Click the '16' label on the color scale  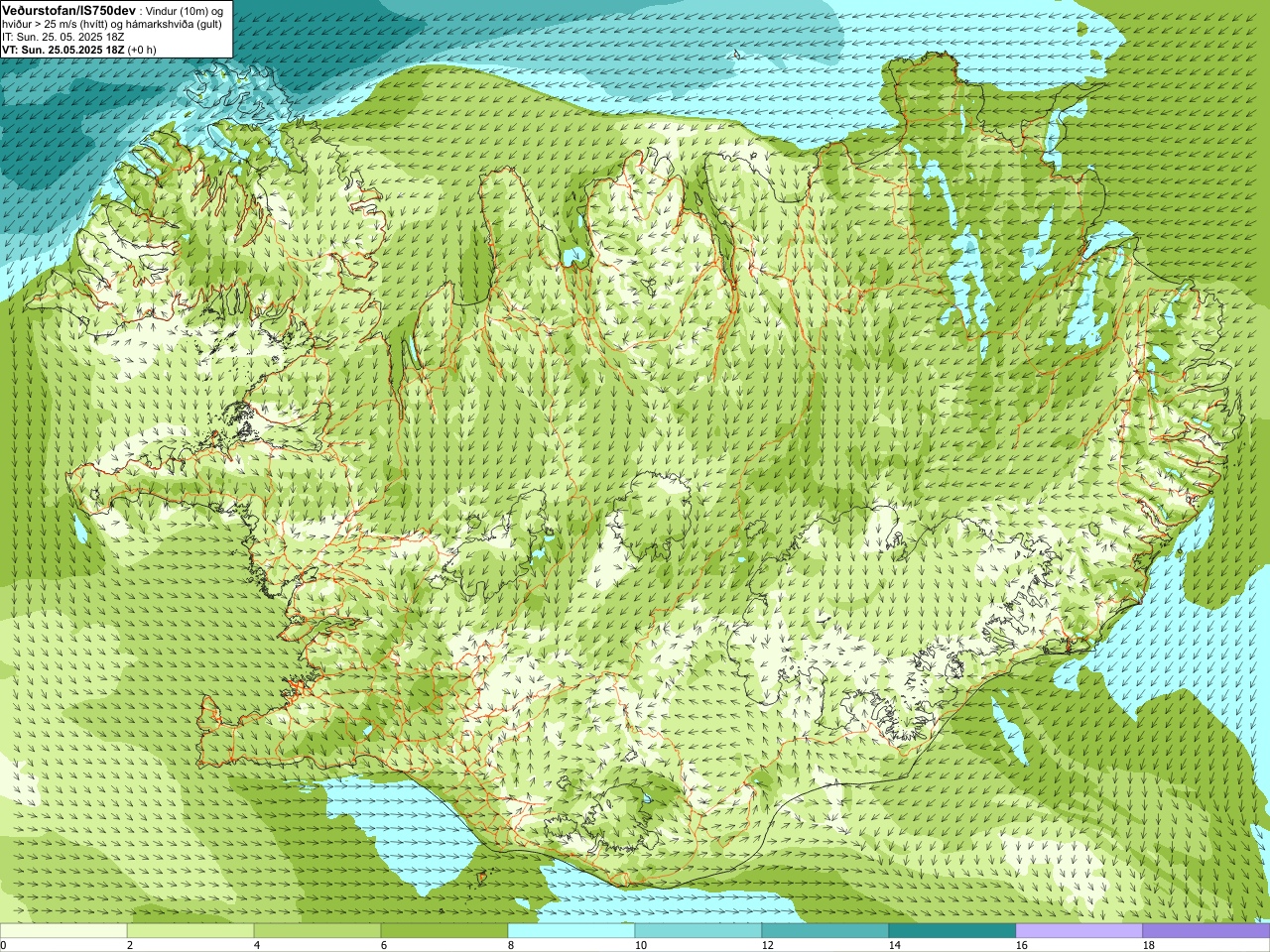1021,945
